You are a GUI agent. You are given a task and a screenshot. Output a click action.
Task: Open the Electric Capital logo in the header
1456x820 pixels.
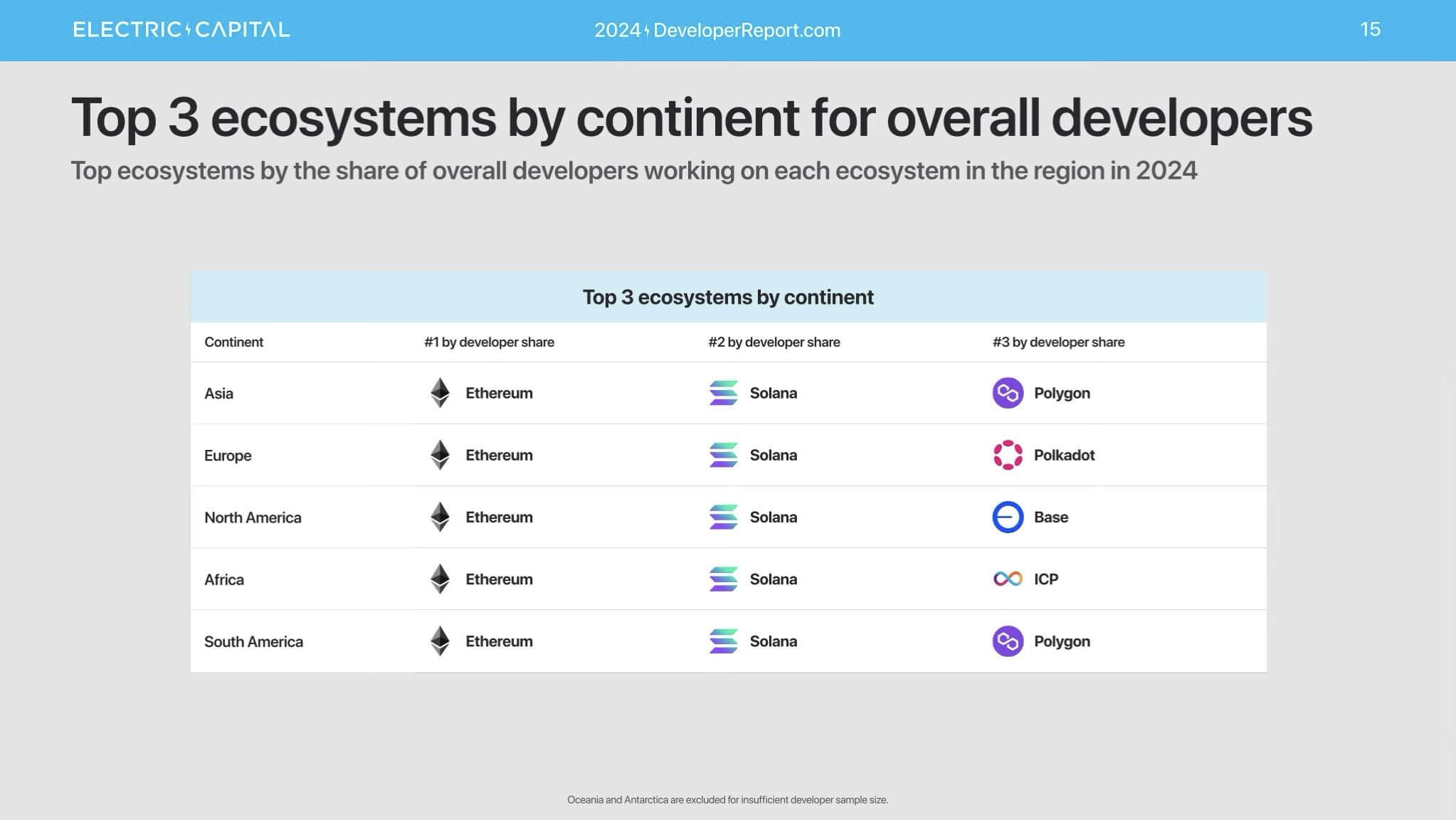pyautogui.click(x=181, y=30)
